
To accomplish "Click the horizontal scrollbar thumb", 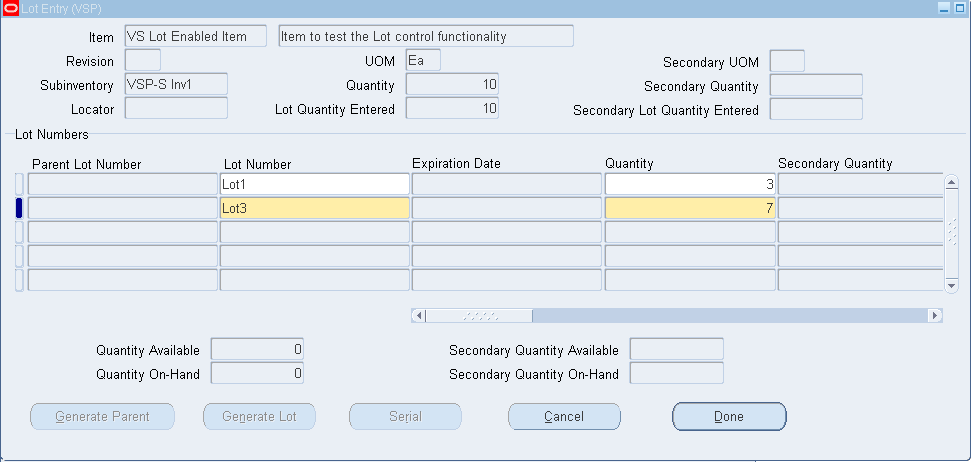I will point(479,316).
